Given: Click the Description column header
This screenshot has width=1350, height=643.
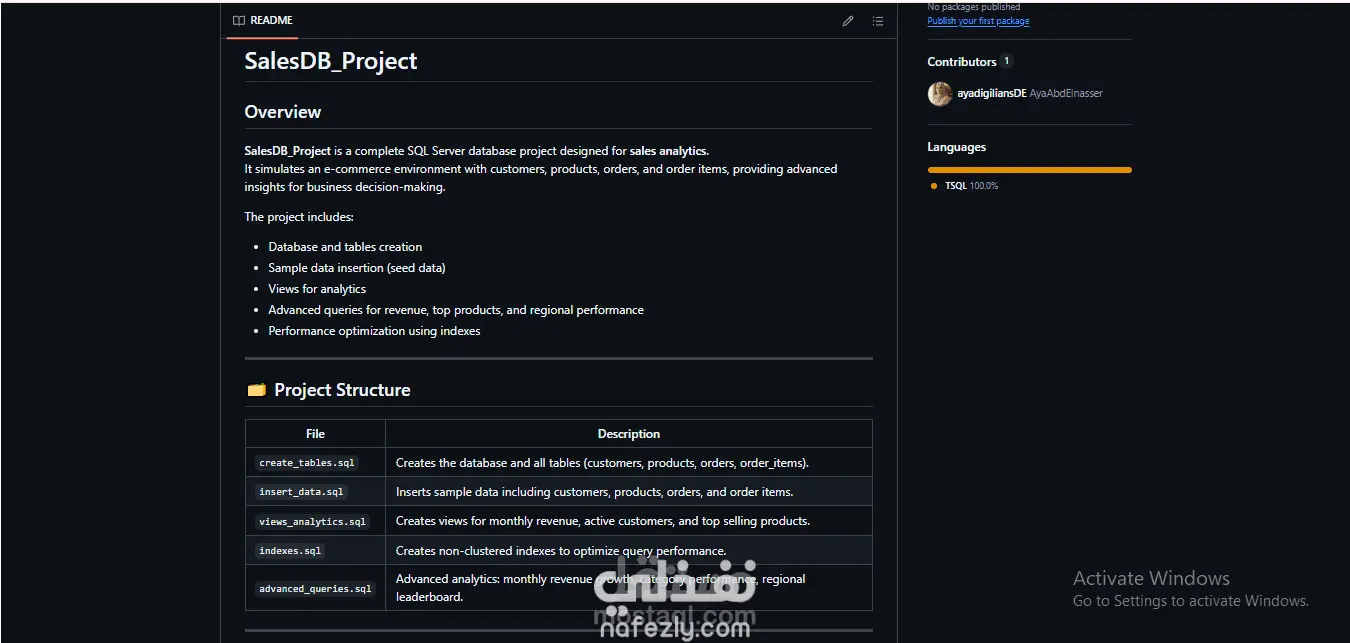Looking at the screenshot, I should (629, 434).
